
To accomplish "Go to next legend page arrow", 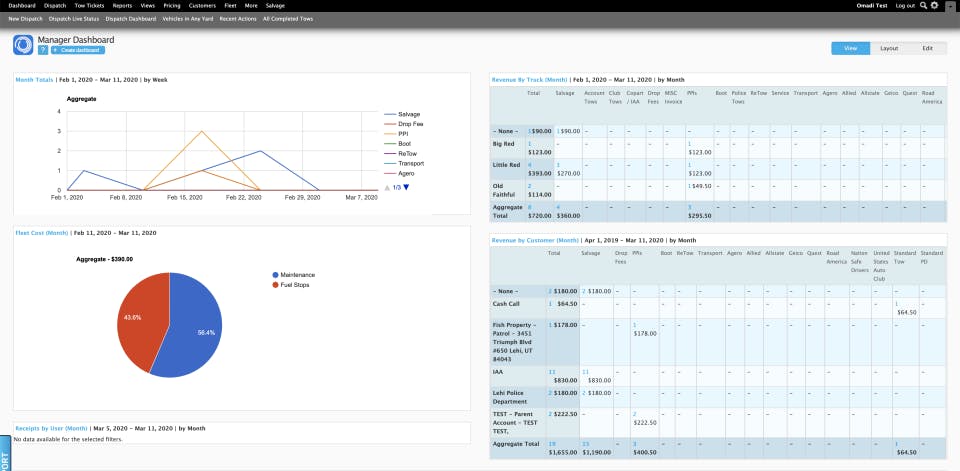I will [x=406, y=187].
